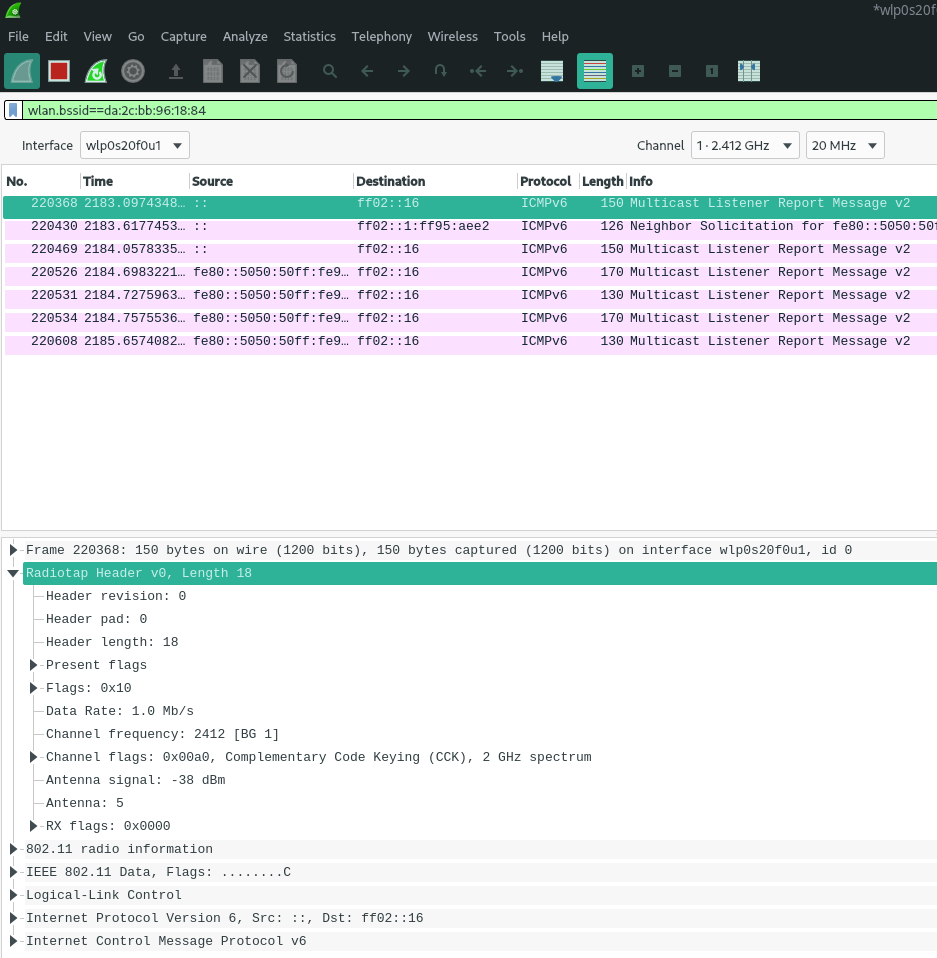This screenshot has width=937, height=958.
Task: Open the 20 MHz bandwidth dropdown
Action: 845,144
